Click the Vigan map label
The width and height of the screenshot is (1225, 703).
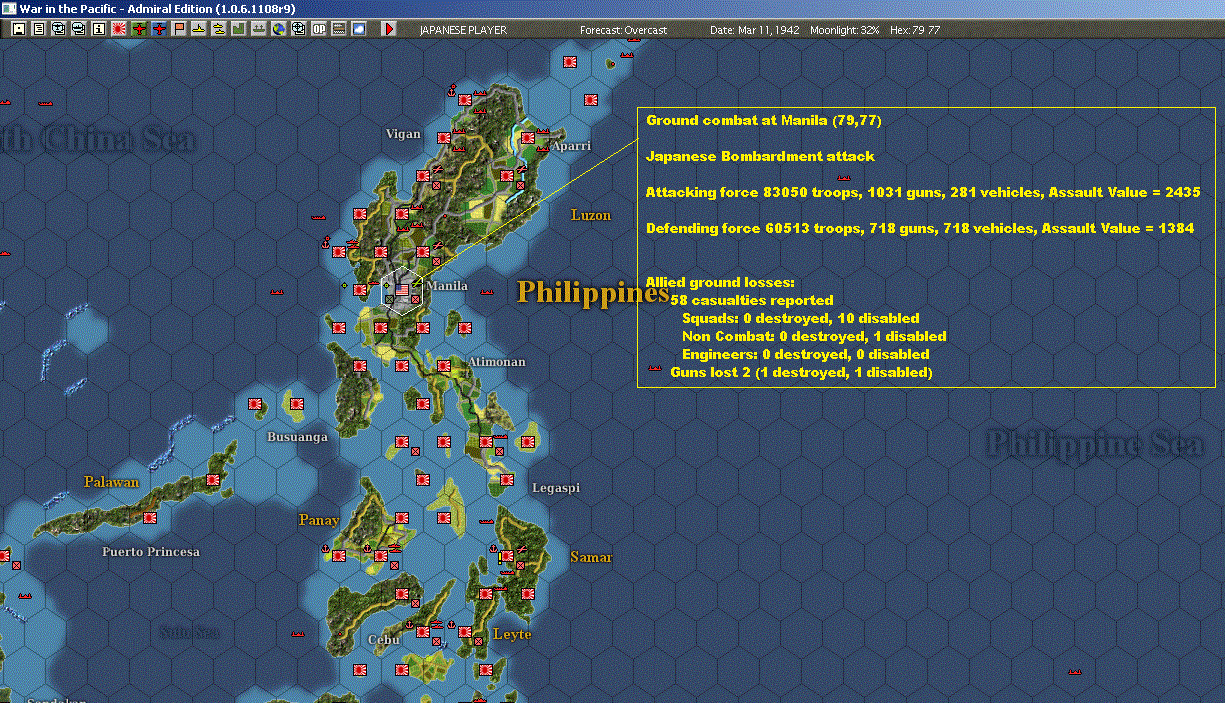[403, 134]
